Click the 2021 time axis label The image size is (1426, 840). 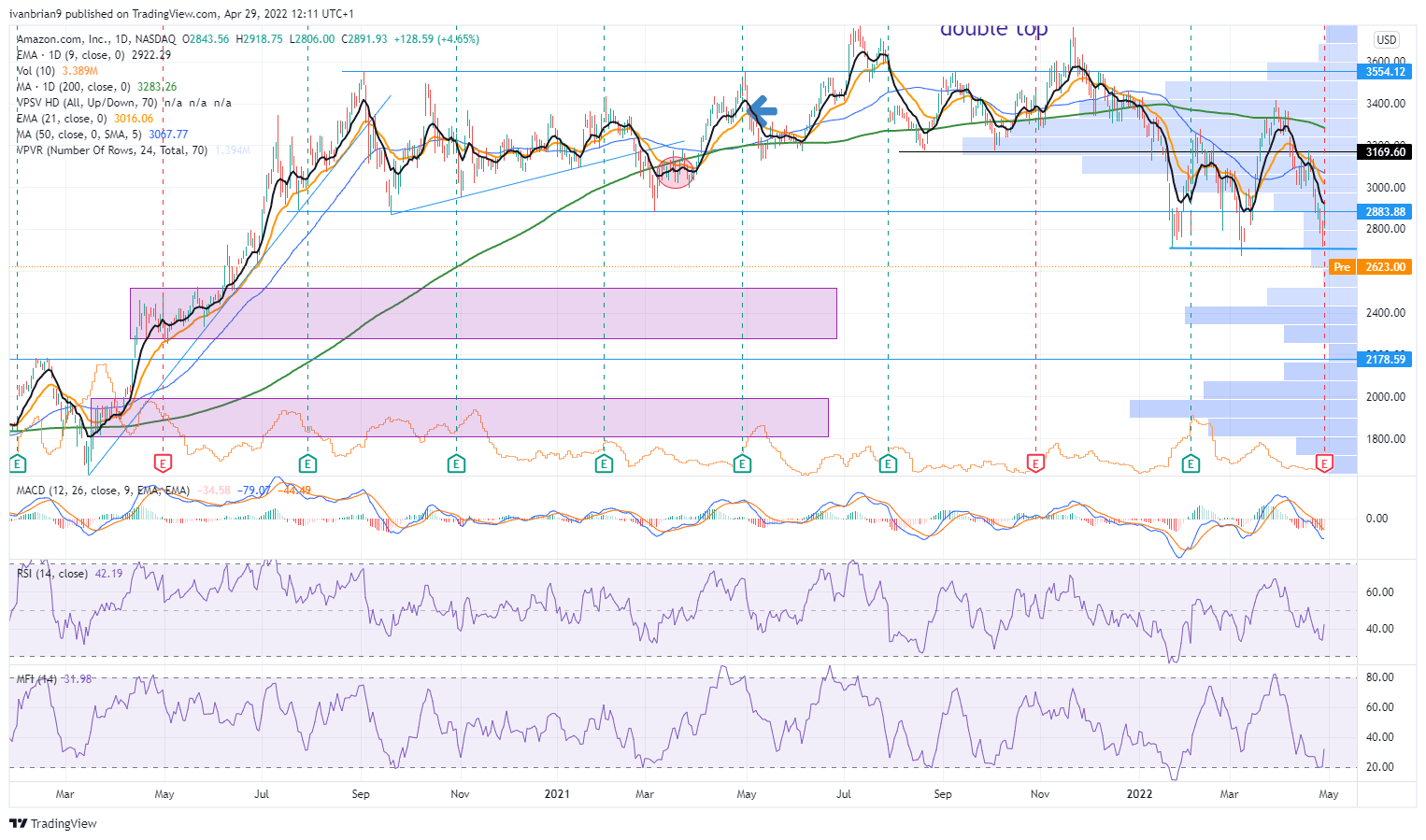click(x=557, y=794)
